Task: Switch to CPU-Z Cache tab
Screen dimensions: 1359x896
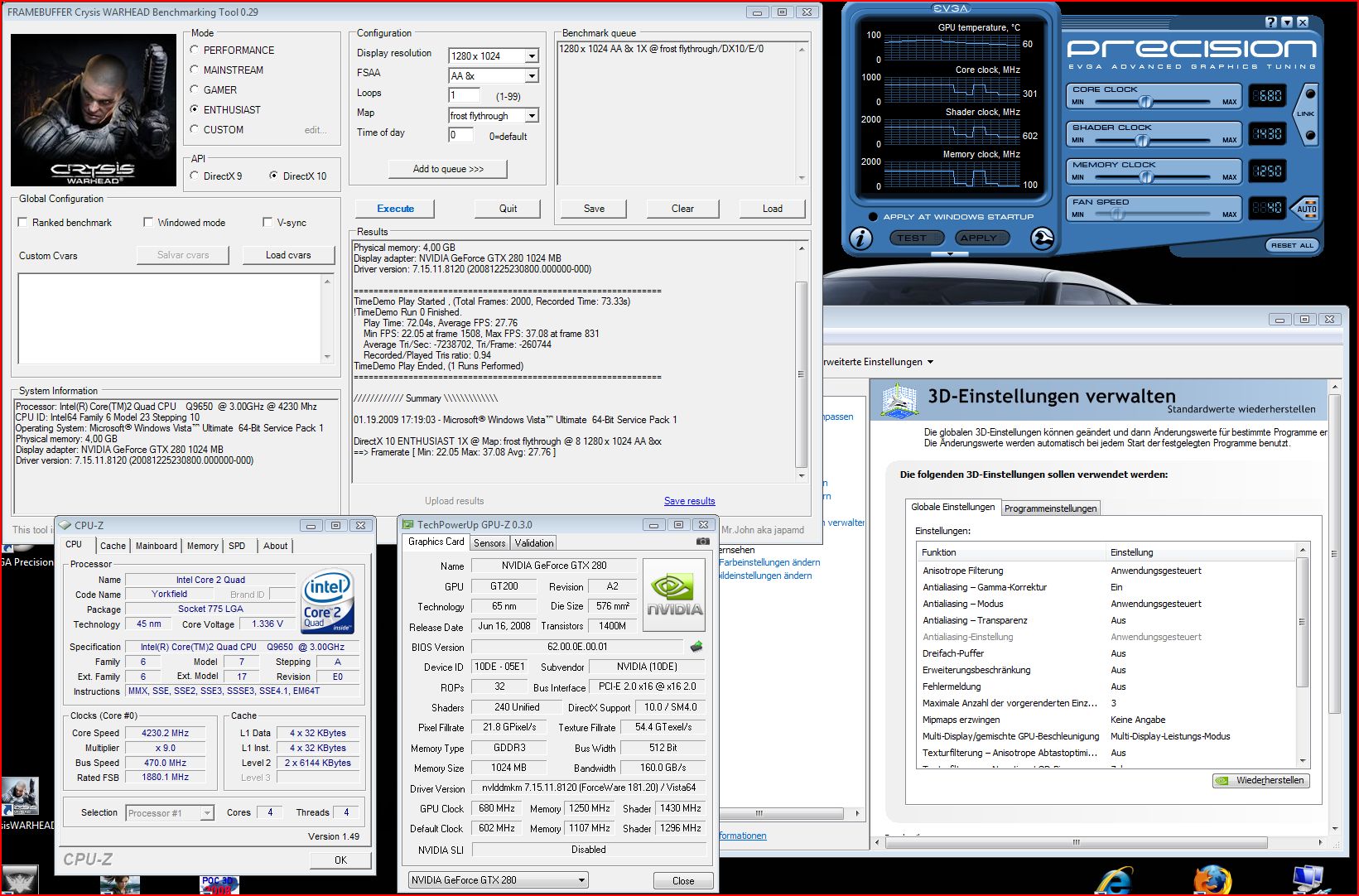Action: (113, 546)
